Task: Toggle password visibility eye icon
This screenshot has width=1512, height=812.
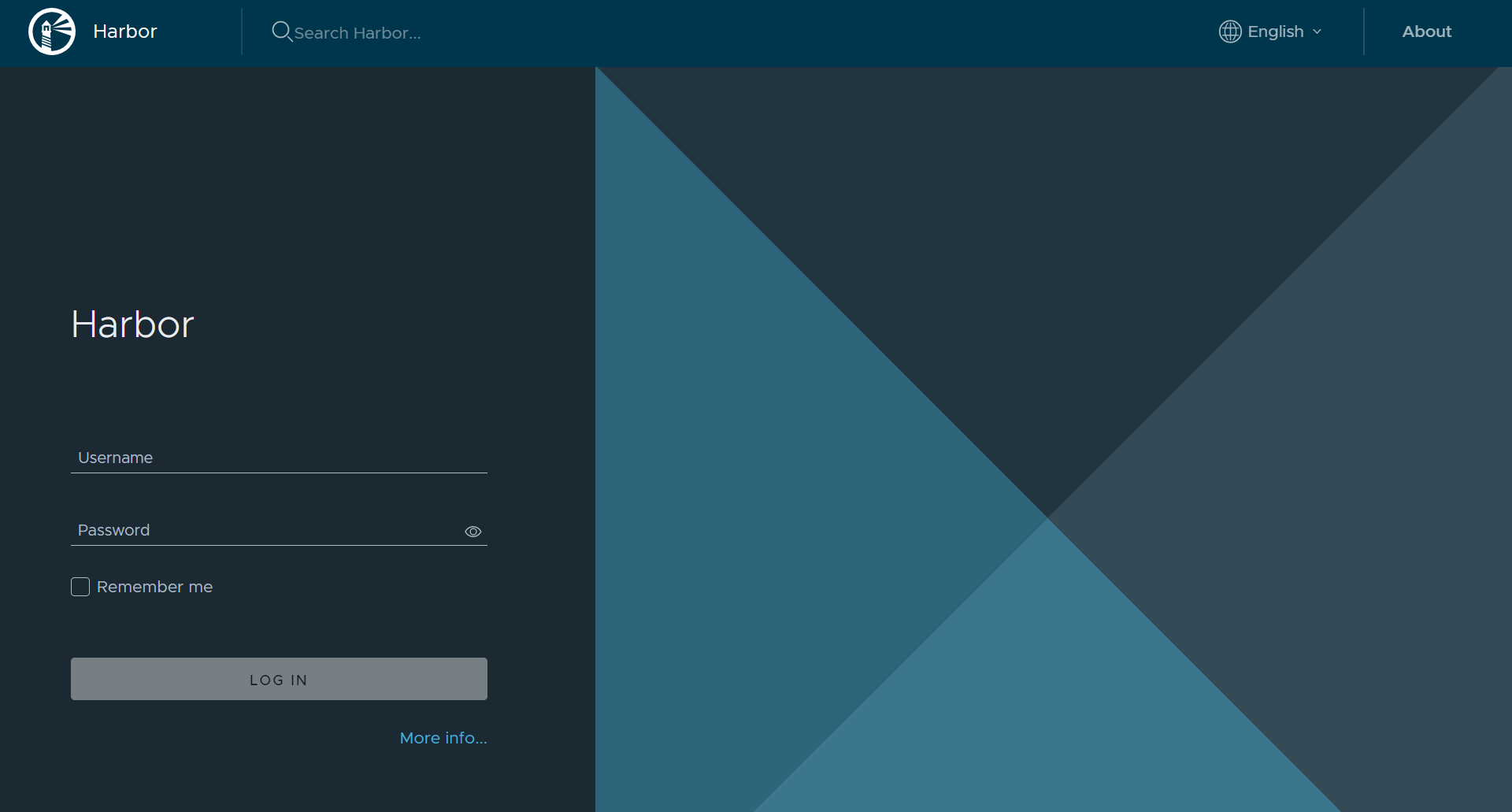Action: point(472,532)
